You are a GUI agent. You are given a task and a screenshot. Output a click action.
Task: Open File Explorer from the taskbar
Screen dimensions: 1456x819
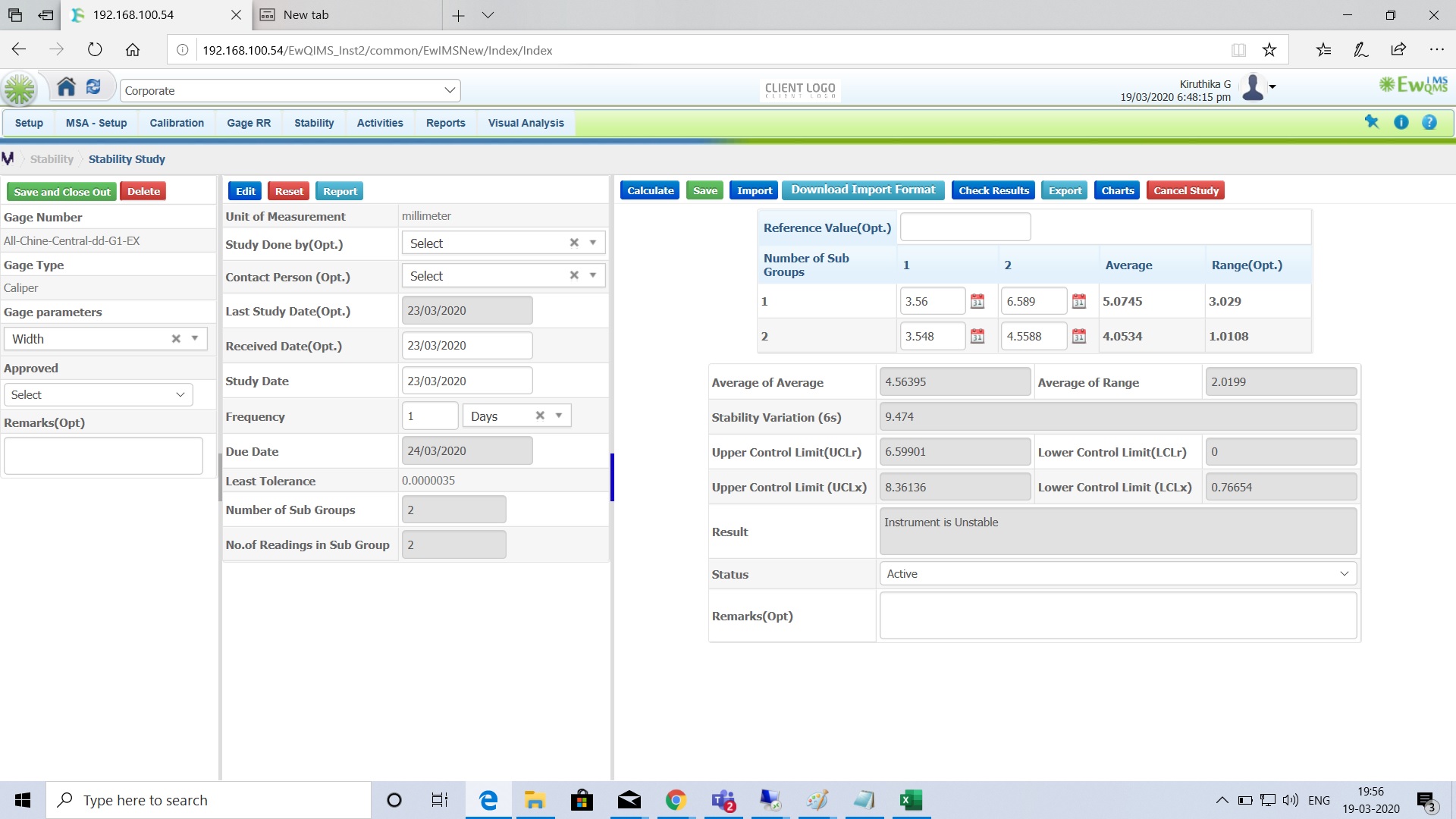coord(535,800)
